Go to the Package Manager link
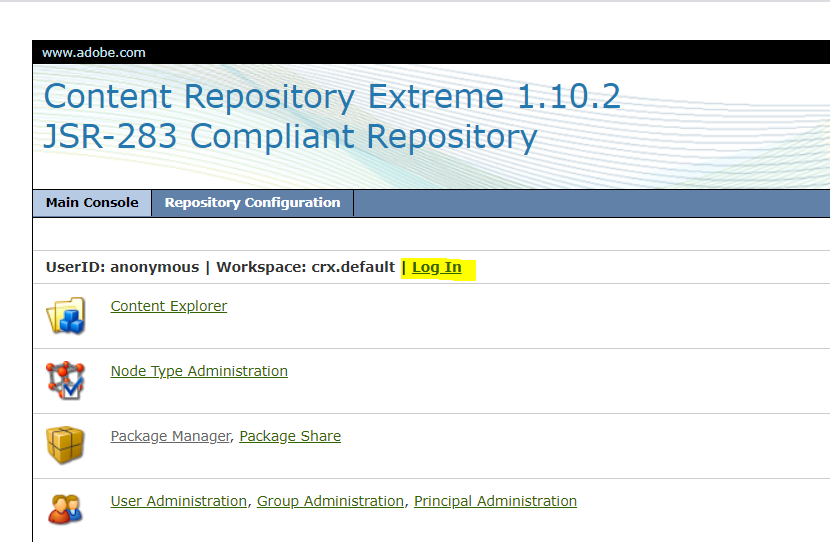The width and height of the screenshot is (830, 542). 170,436
